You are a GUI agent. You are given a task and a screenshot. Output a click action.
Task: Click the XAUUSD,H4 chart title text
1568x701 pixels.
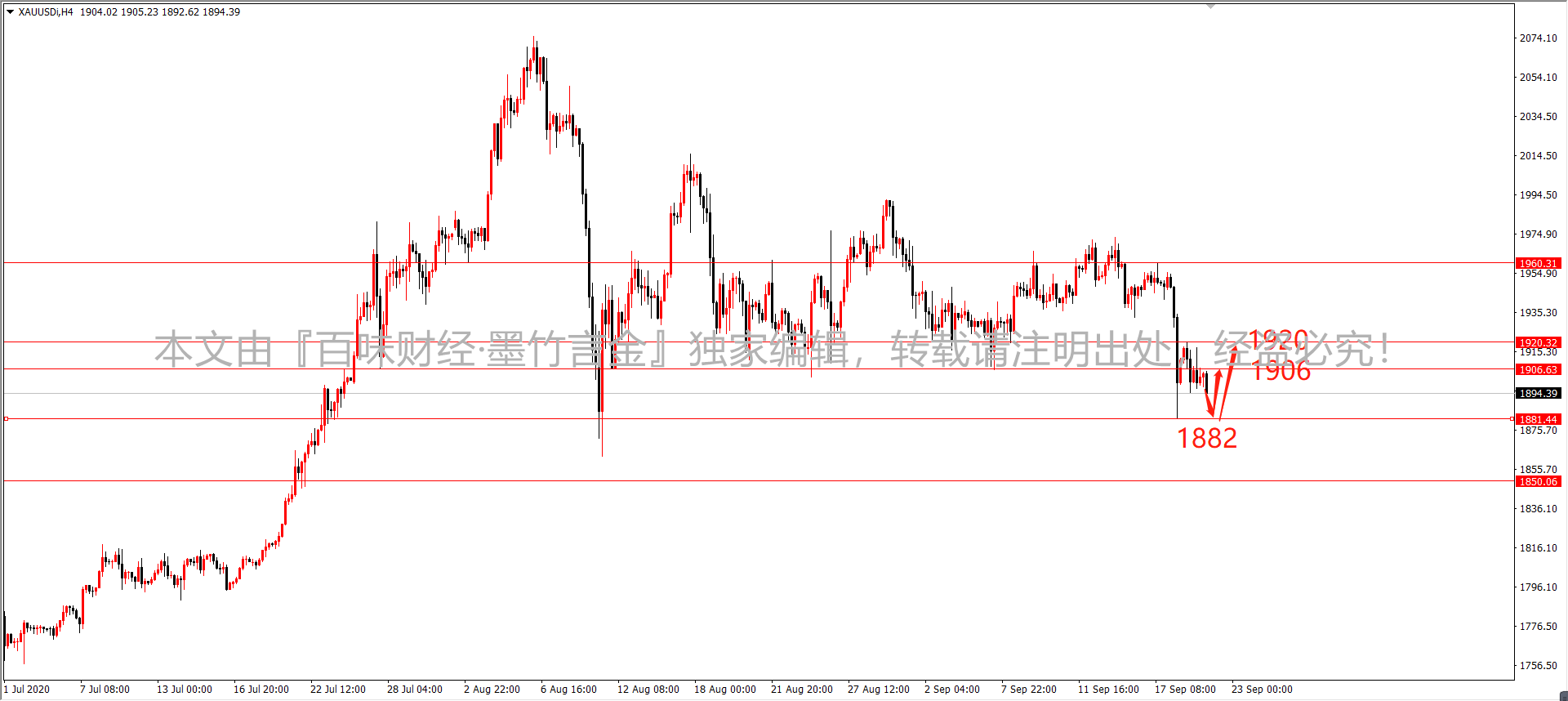(46, 12)
